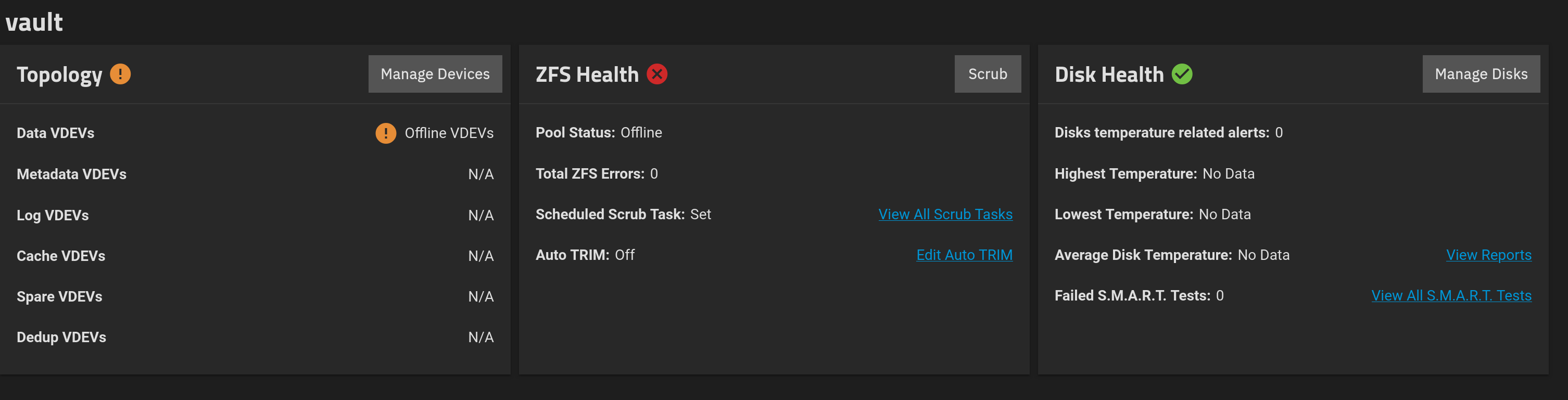The width and height of the screenshot is (1568, 400).
Task: Click the Offline VDEVs status text
Action: pos(449,133)
